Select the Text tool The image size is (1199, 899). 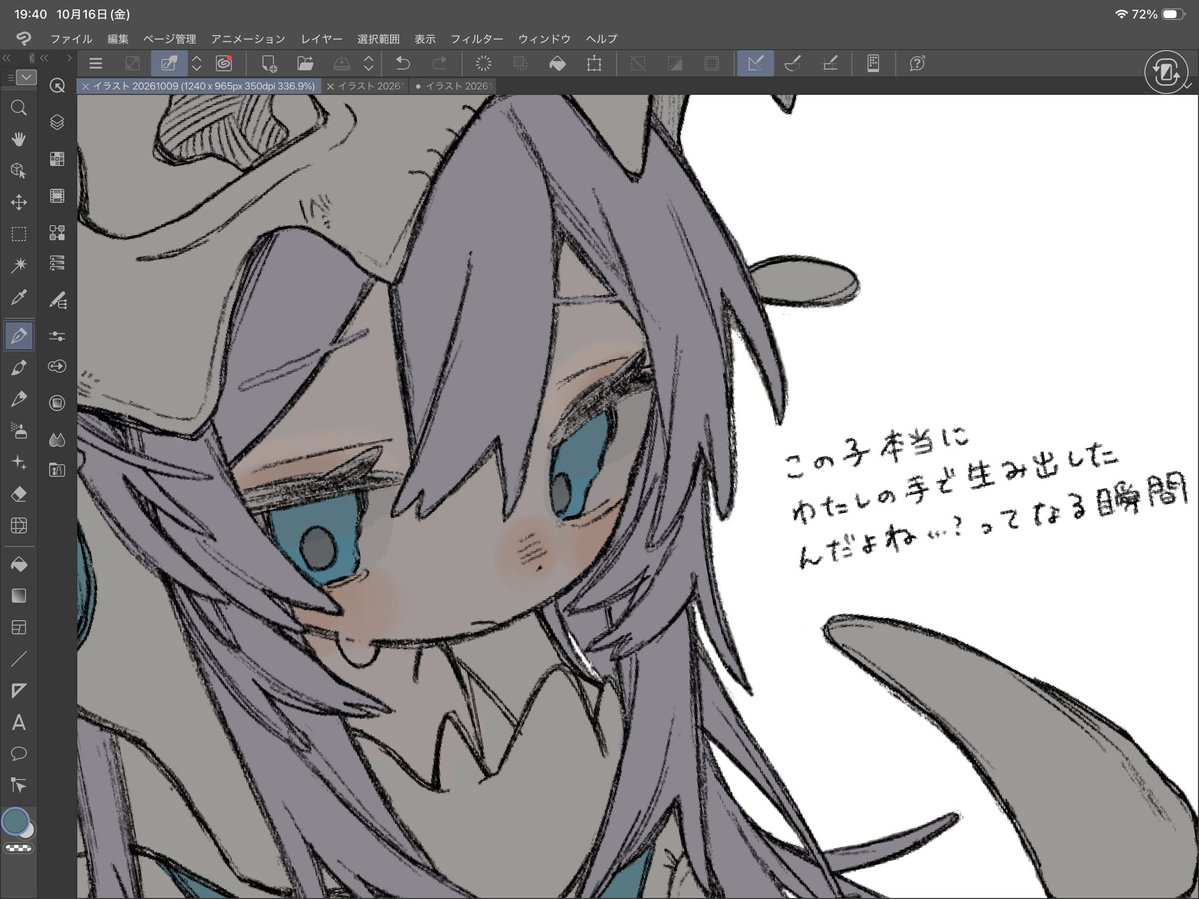18,722
